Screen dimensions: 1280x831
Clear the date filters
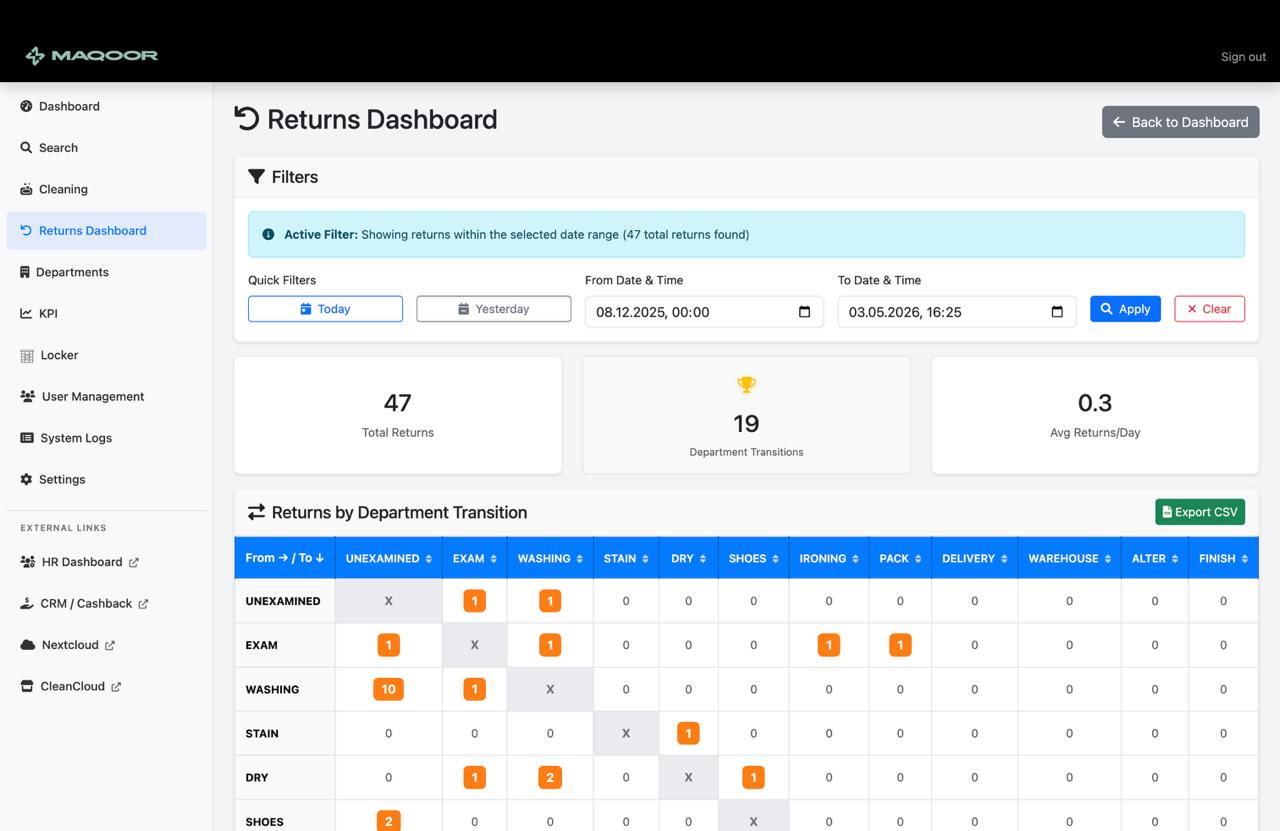pos(1209,309)
